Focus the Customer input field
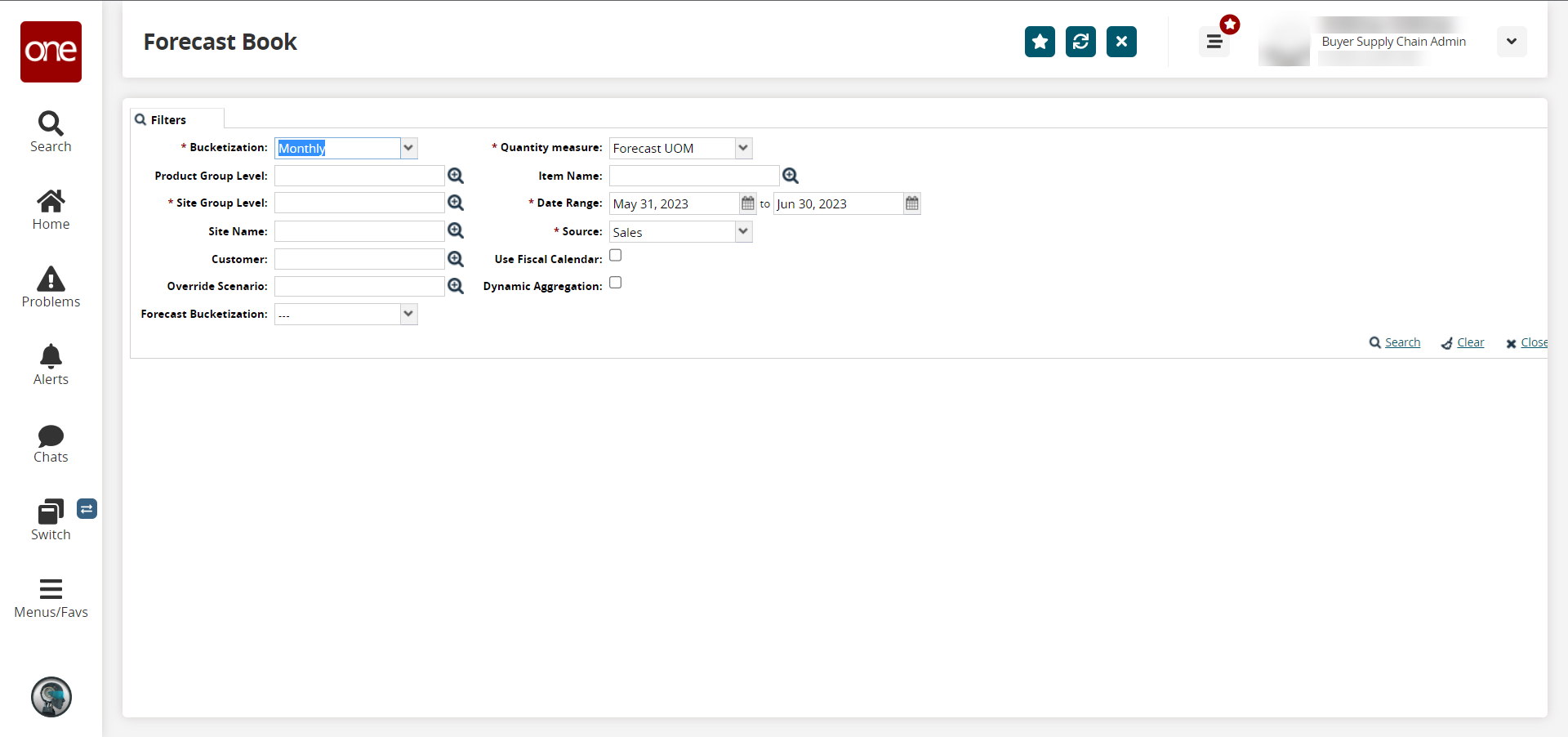Screen dimensions: 1568x737 359,259
